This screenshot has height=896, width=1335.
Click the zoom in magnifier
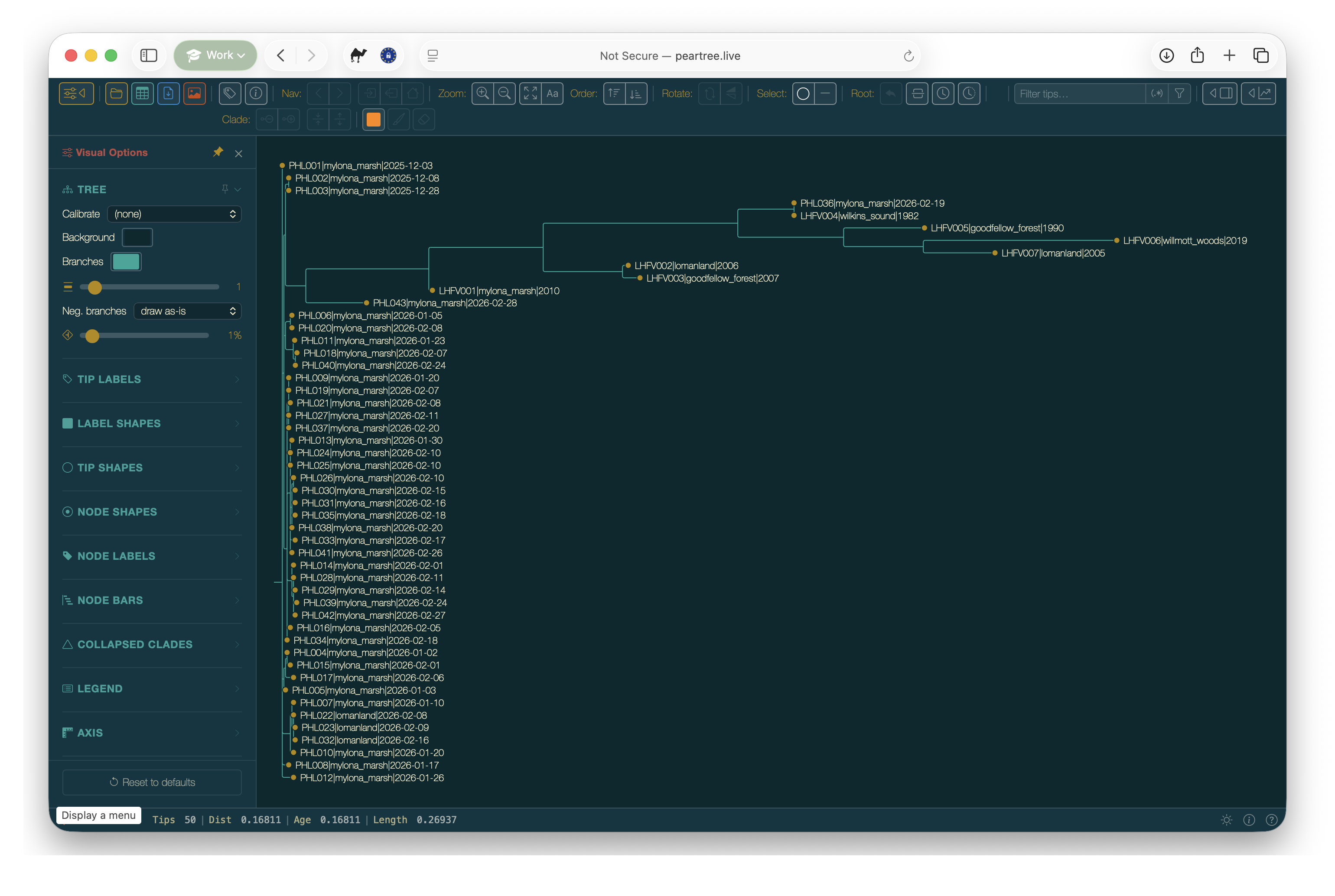tap(483, 94)
